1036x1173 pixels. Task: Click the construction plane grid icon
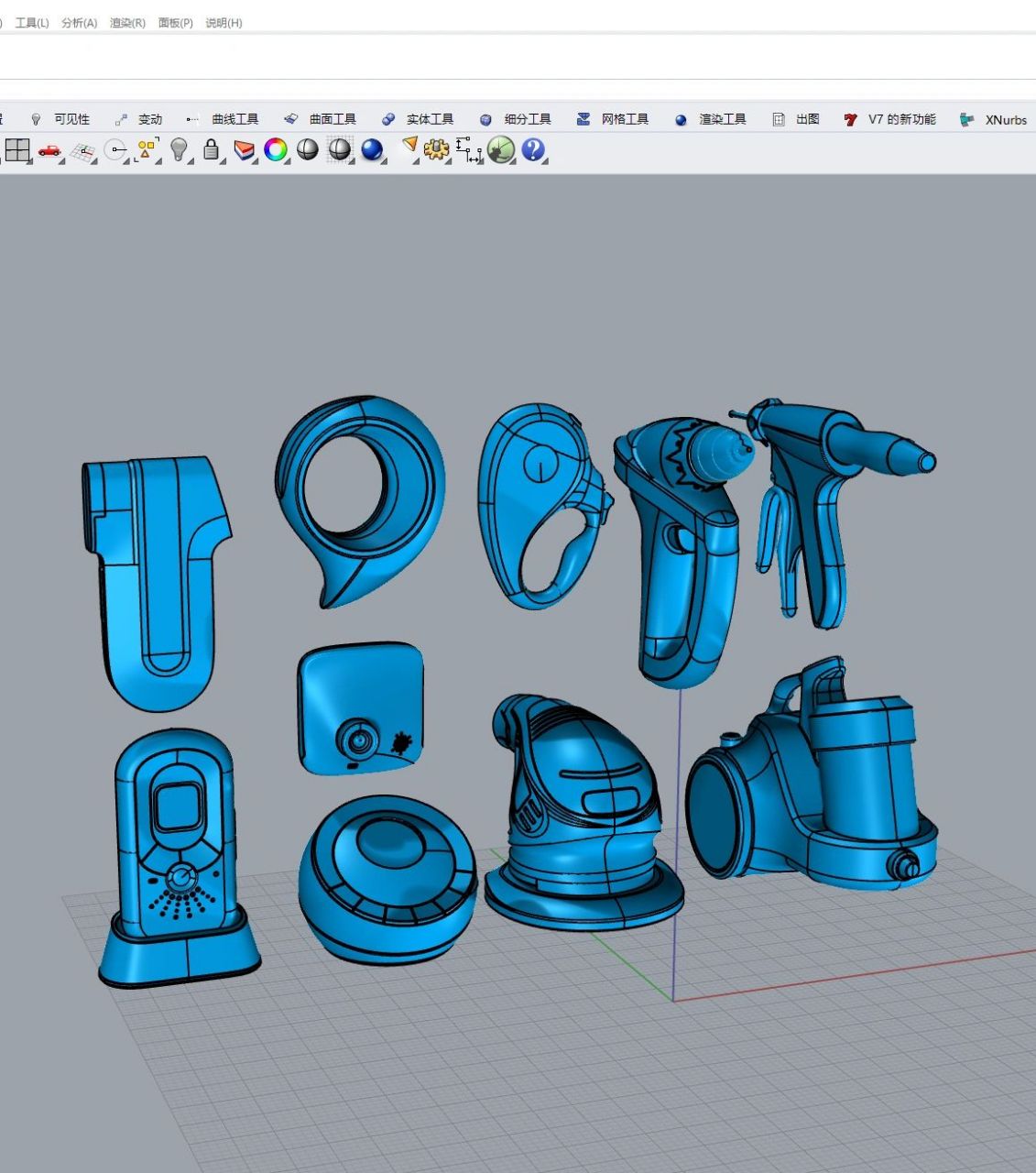click(82, 151)
